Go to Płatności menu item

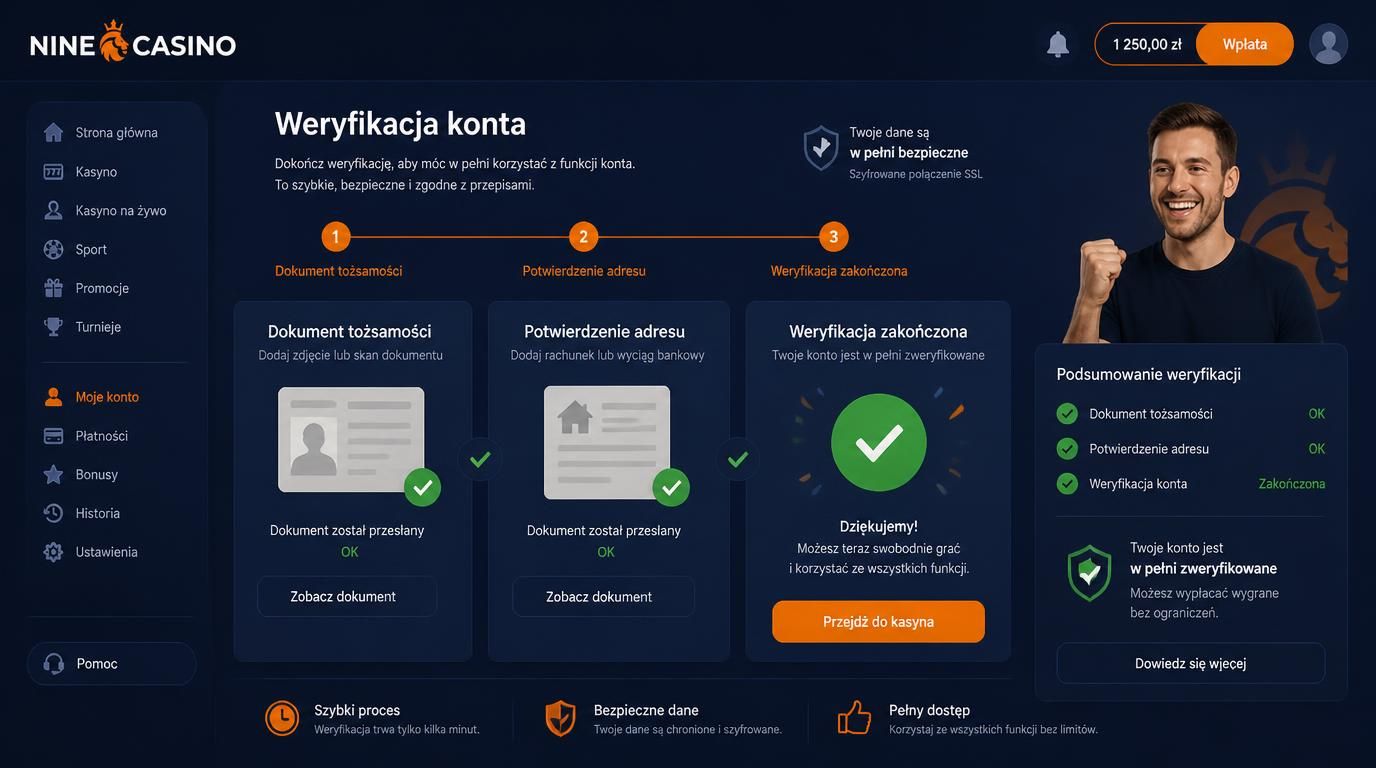coord(102,436)
